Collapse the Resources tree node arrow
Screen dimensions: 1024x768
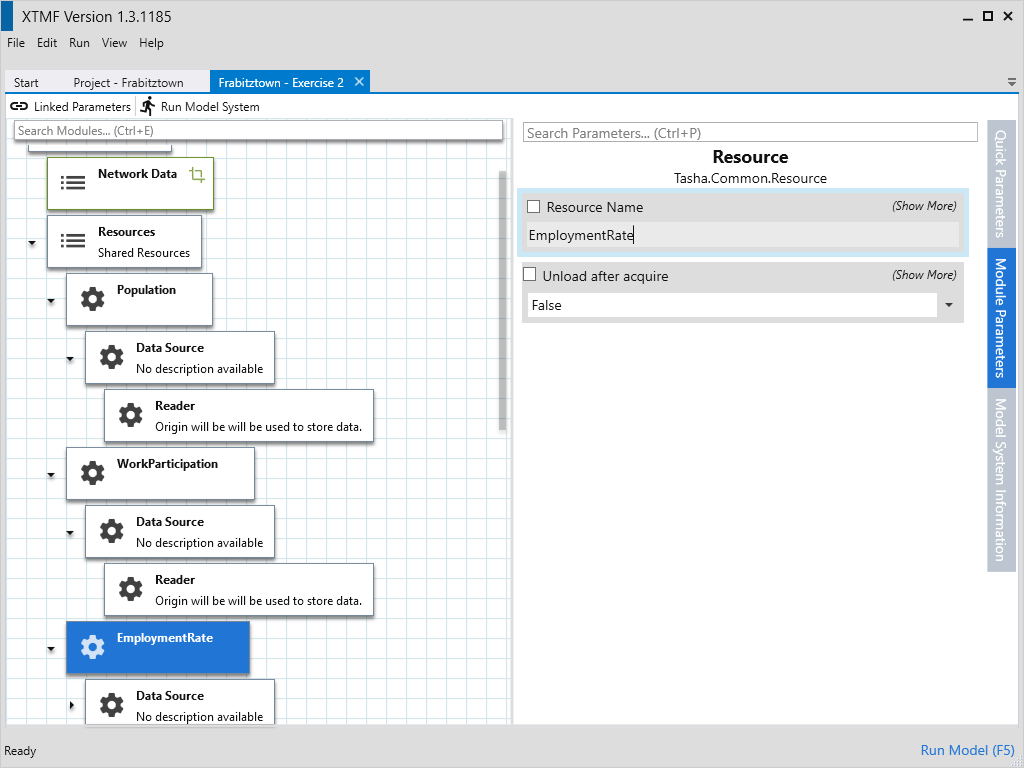pos(32,243)
